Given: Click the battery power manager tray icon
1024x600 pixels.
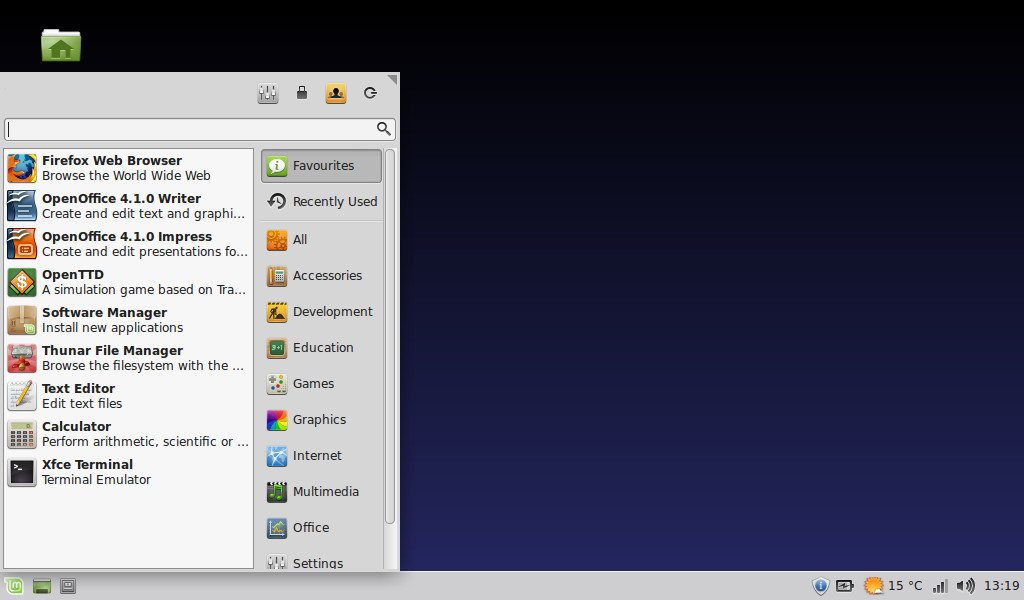Looking at the screenshot, I should click(845, 585).
